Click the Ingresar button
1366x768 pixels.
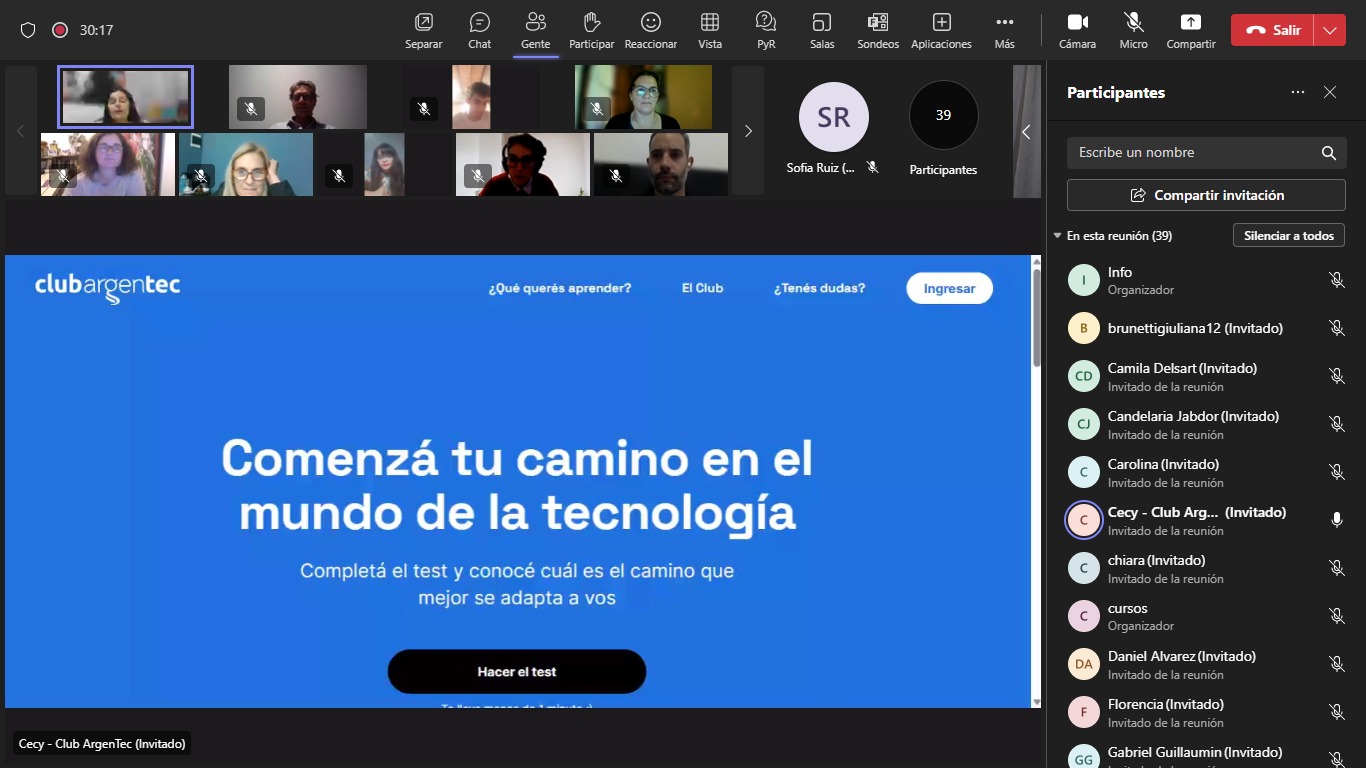click(949, 288)
